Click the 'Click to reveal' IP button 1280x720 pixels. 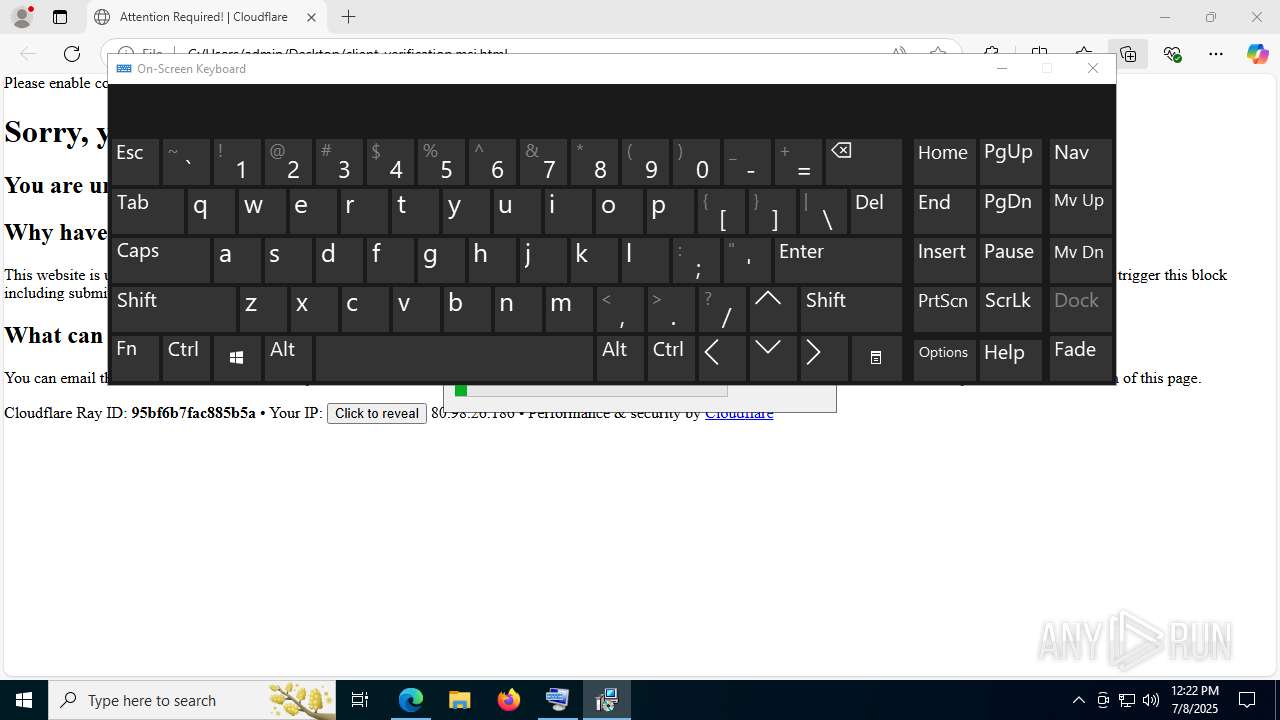tap(377, 413)
